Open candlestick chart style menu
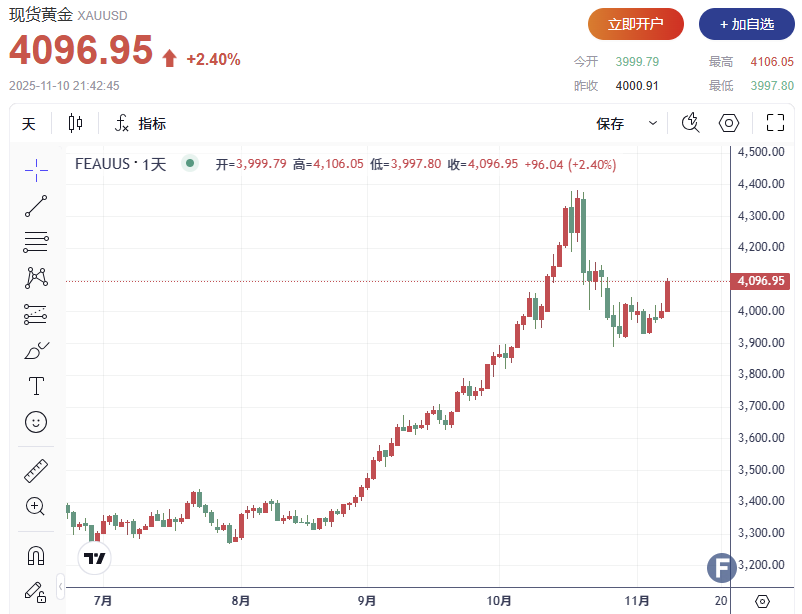This screenshot has height=614, width=802. pos(76,124)
